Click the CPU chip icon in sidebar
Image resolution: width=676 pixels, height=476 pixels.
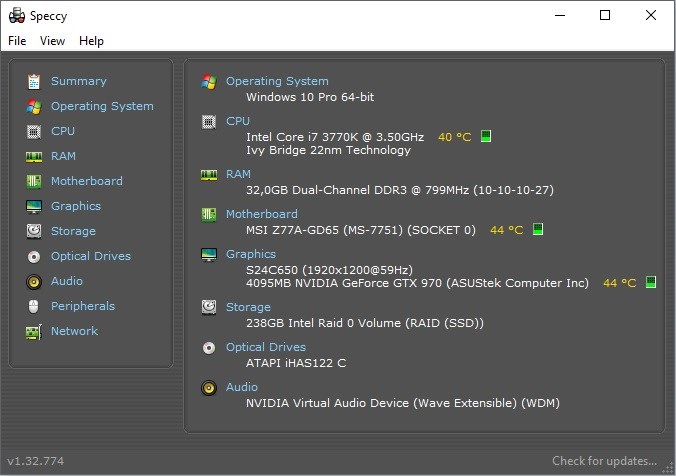click(x=34, y=132)
